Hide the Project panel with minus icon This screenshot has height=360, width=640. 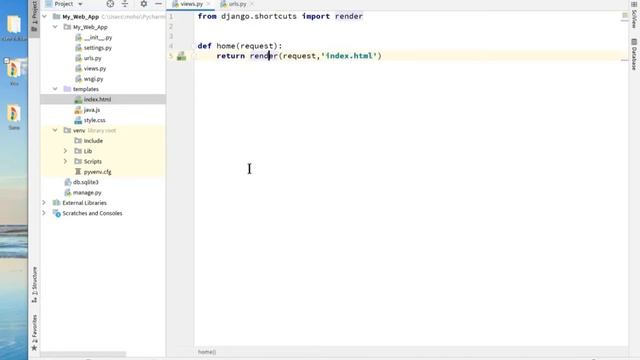(x=158, y=4)
